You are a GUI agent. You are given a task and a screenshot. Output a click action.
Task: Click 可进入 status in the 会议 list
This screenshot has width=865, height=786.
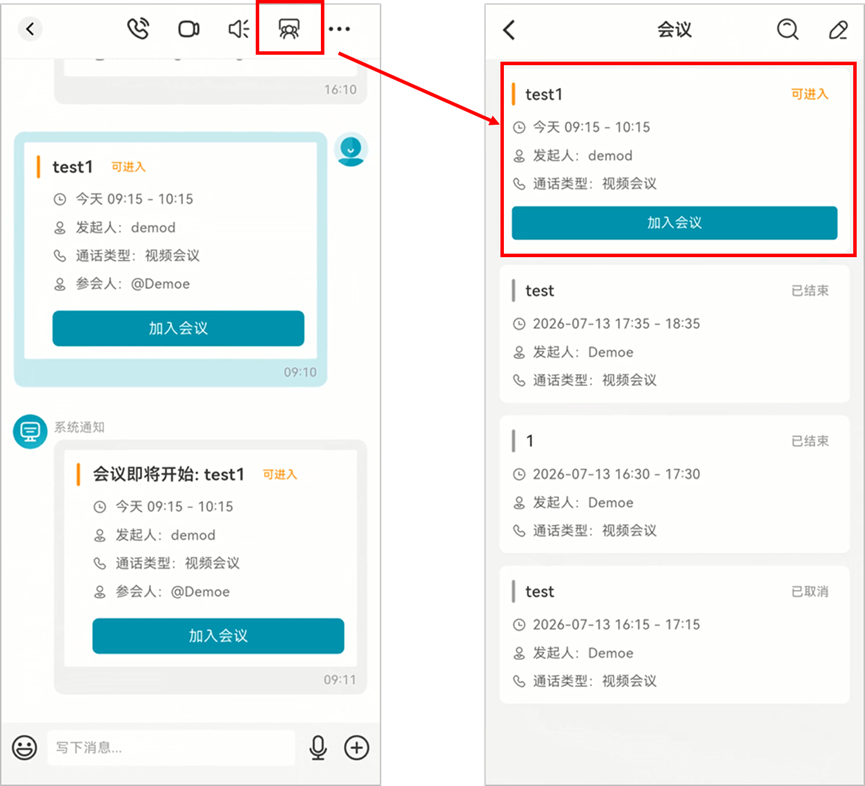pyautogui.click(x=810, y=94)
